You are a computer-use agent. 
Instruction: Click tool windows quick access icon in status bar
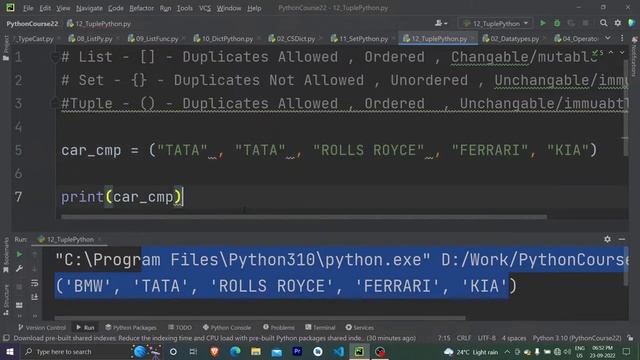coord(6,338)
